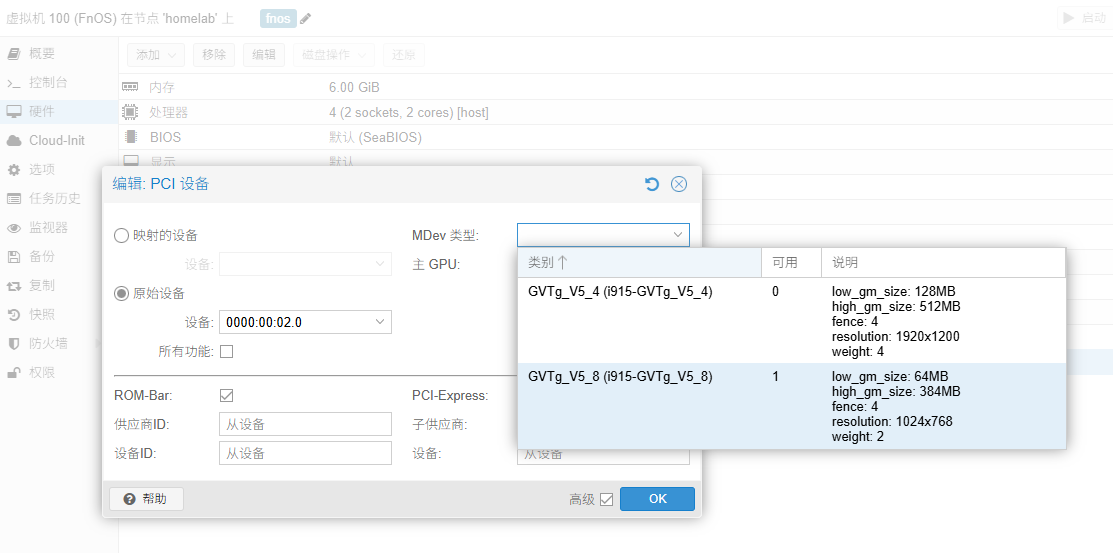Enable the All Functions checkbox
Viewport: 1113px width, 553px height.
click(226, 351)
